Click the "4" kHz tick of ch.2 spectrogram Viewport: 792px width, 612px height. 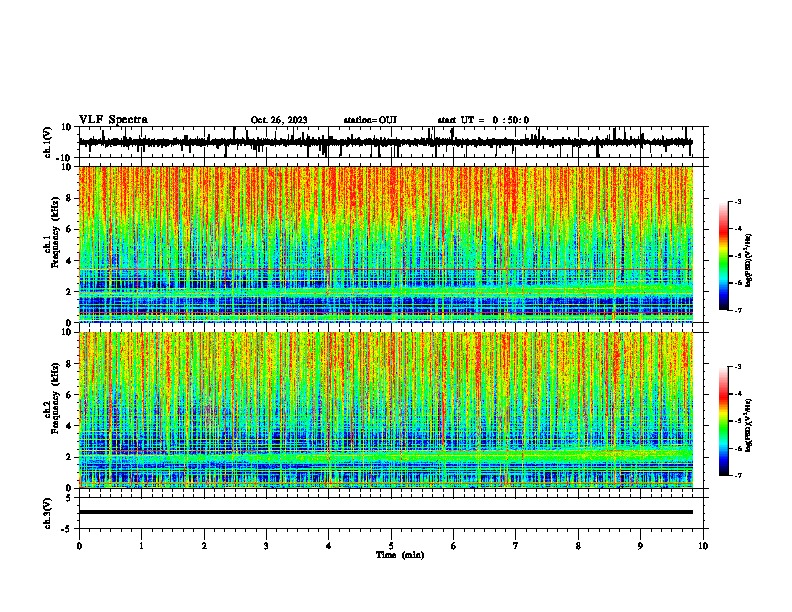pyautogui.click(x=70, y=426)
